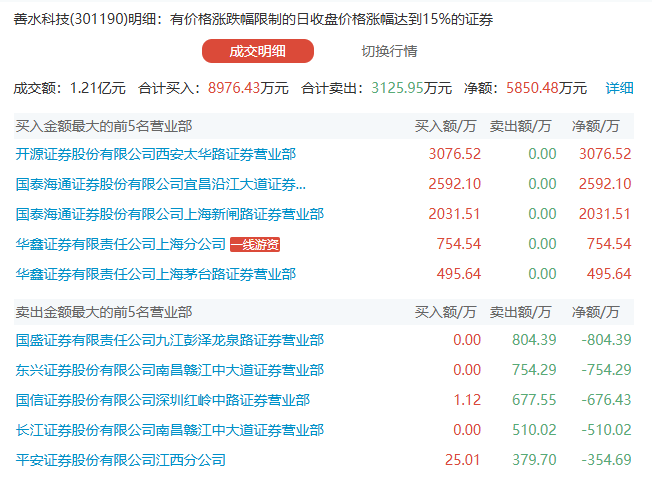Click buy amount 754.54 in 上海分公司 row
This screenshot has width=652, height=479.
tap(459, 244)
